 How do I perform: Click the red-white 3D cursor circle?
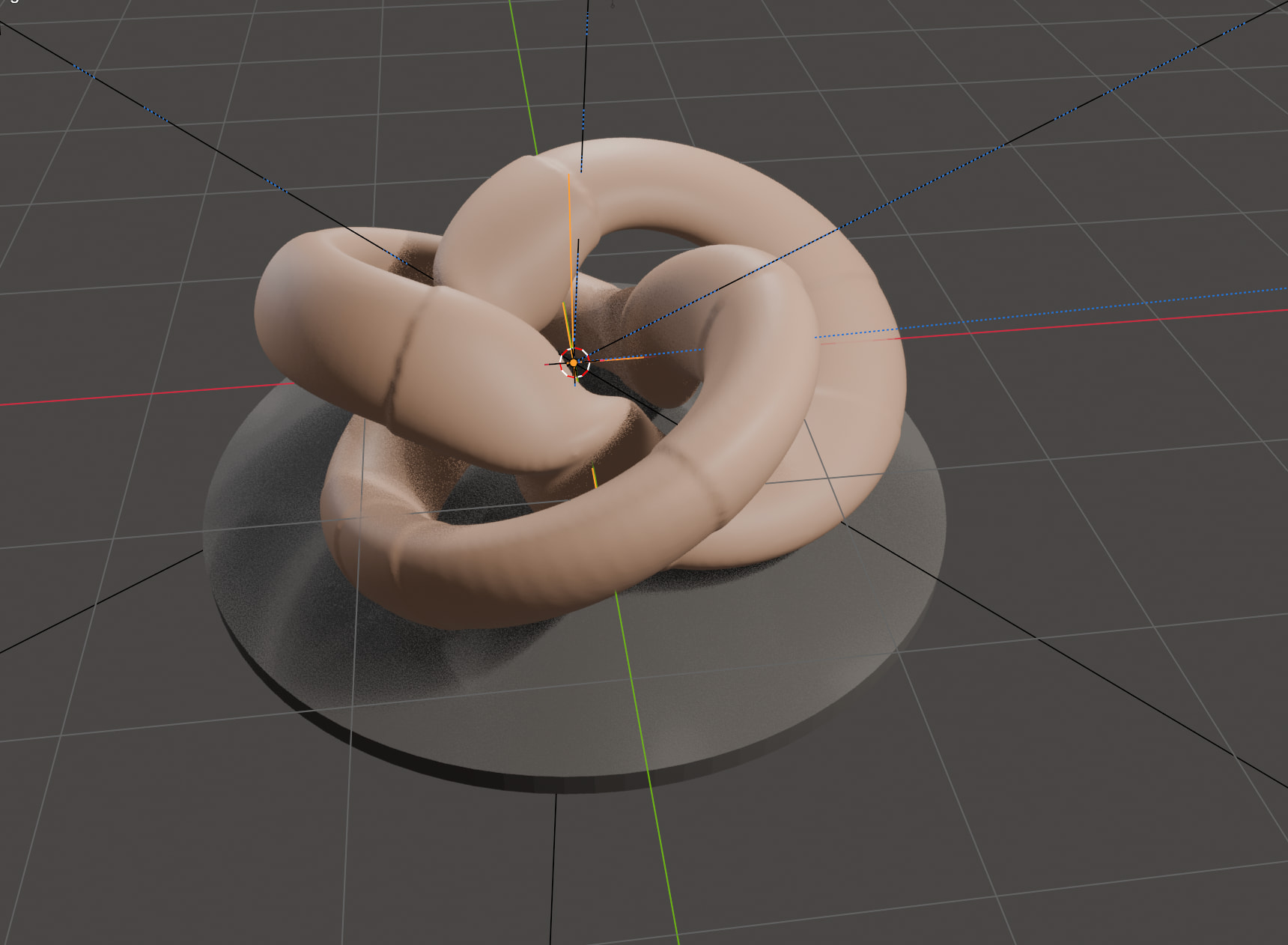(574, 362)
